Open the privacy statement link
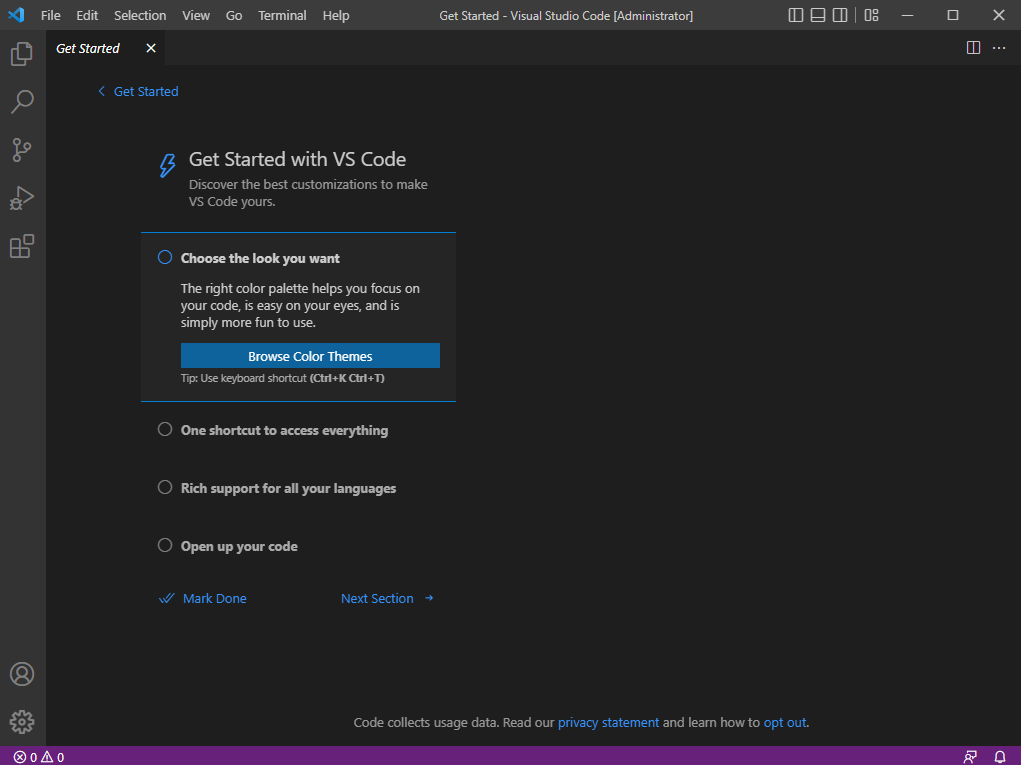Screen dimensions: 1021x765 point(608,722)
